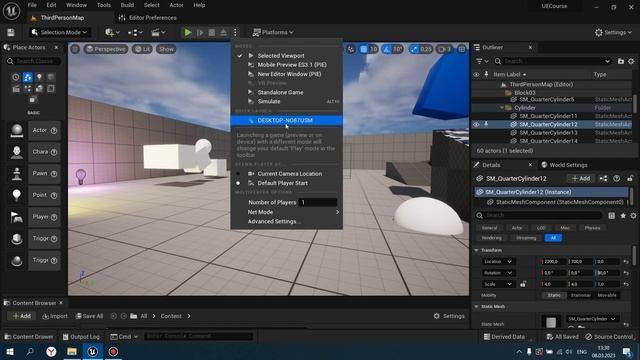Click the stop play session button

(x=212, y=32)
